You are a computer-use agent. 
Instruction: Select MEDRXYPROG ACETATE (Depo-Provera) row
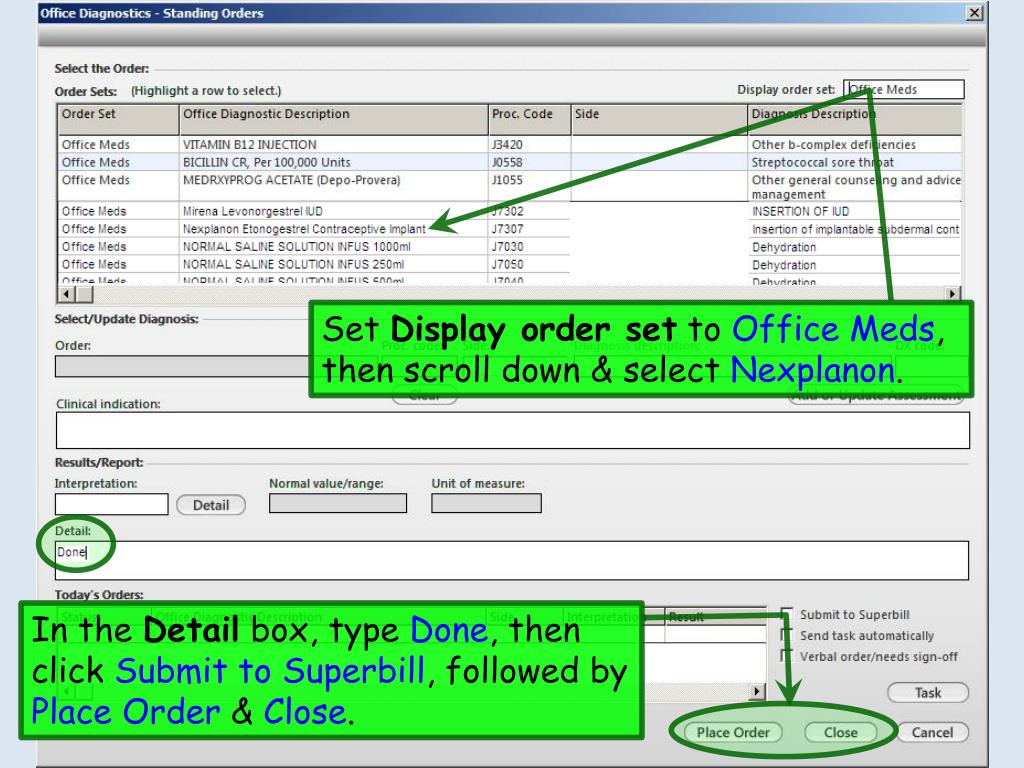point(509,186)
